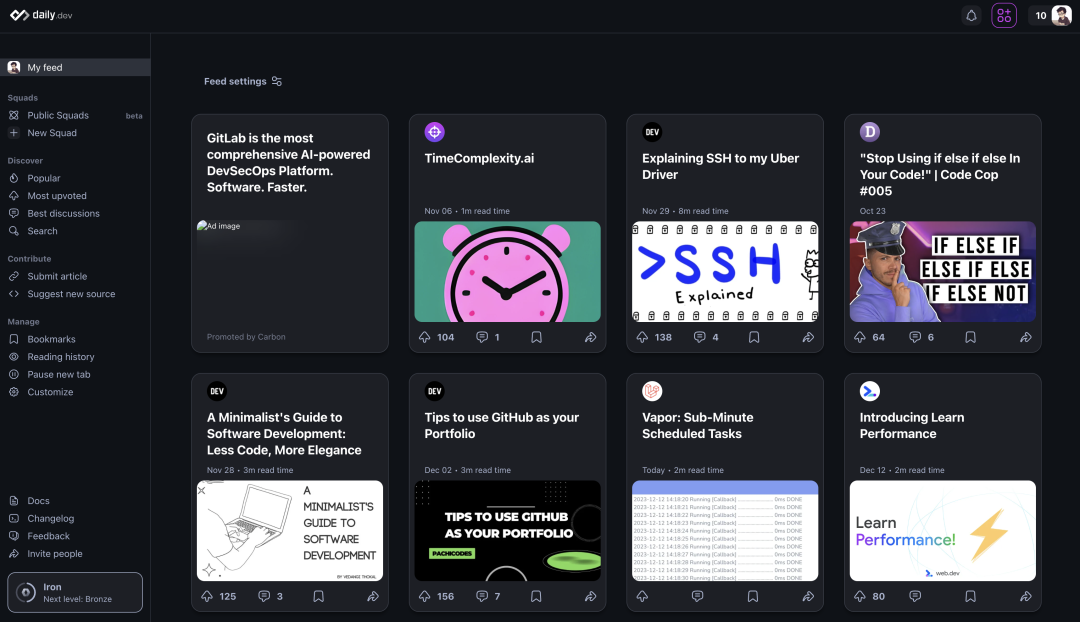The image size is (1080, 622).
Task: Open Feedback link
Action: click(75, 536)
